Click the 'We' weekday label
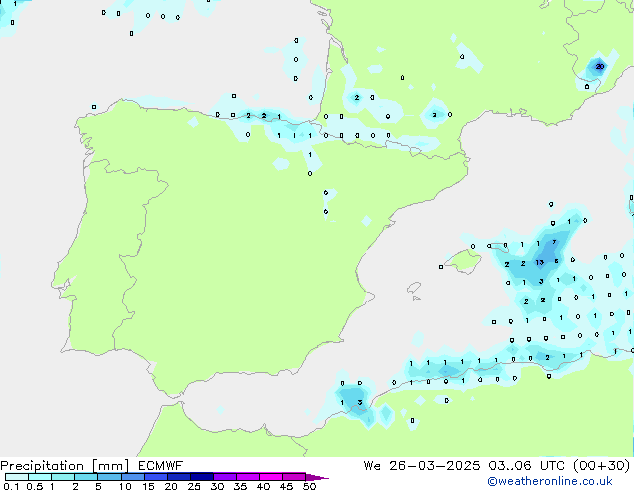 (x=372, y=466)
